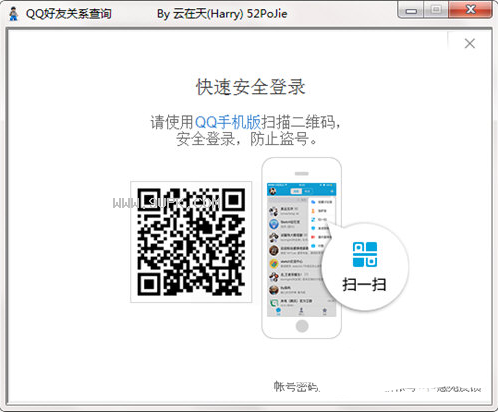Close the window with the red X
This screenshot has width=498, height=412.
(x=470, y=10)
